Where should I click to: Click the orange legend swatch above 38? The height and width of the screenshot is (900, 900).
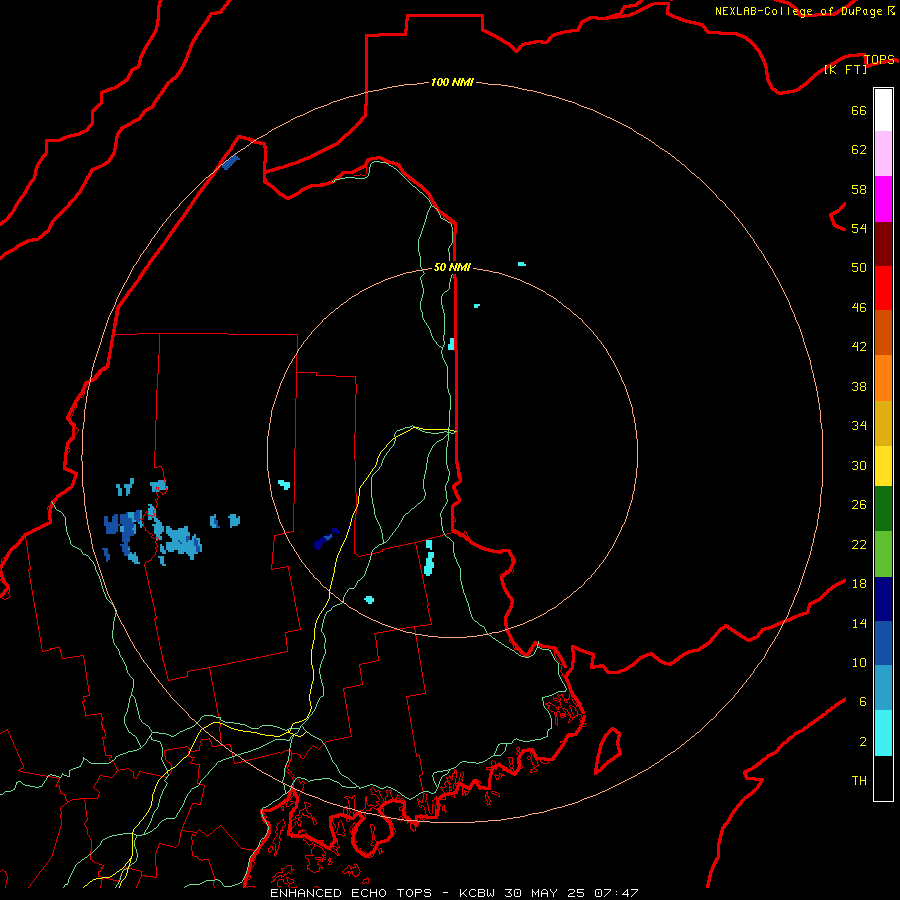[883, 378]
